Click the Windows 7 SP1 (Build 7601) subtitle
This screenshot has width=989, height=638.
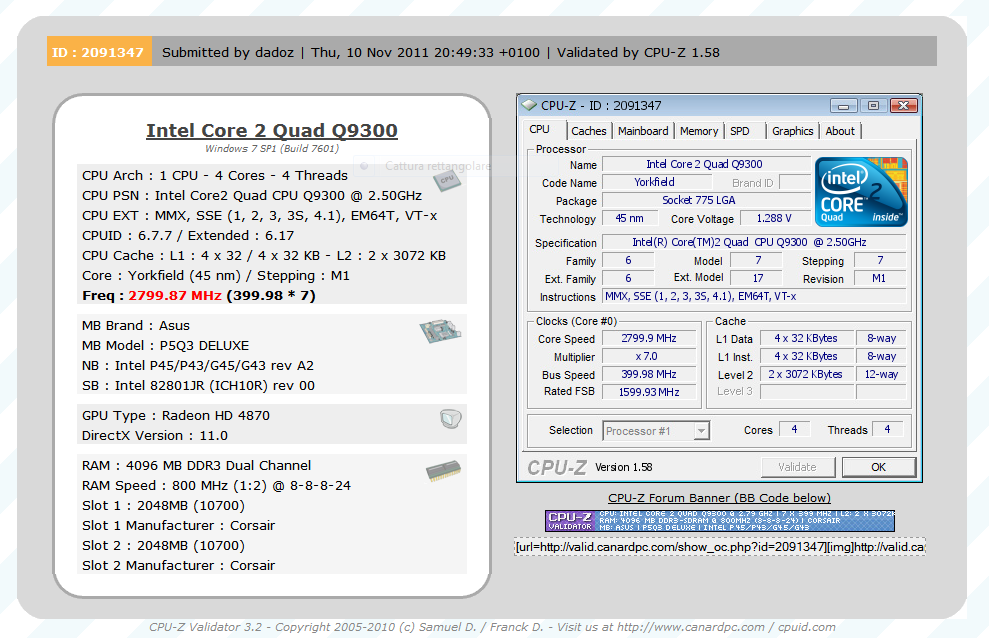point(272,149)
